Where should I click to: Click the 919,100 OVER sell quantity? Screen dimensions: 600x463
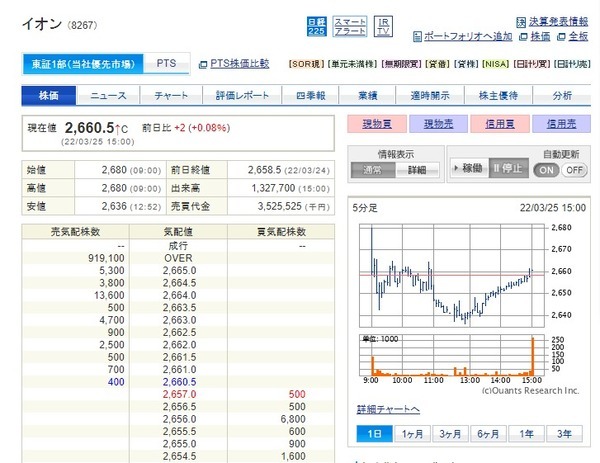(x=106, y=258)
